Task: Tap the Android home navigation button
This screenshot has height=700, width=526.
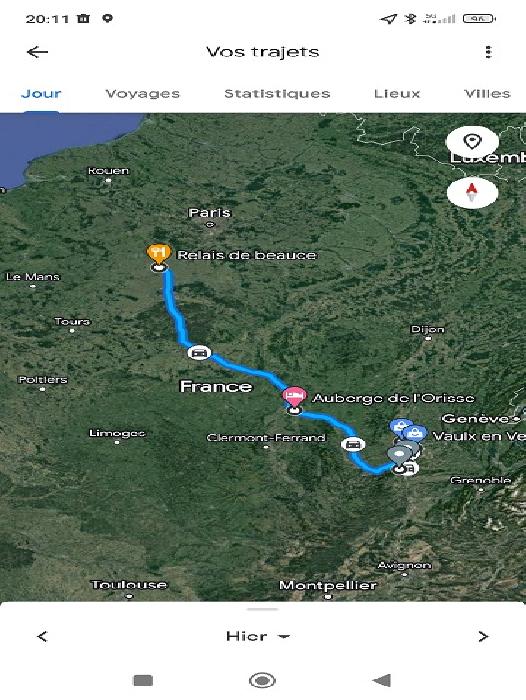Action: pos(262,680)
